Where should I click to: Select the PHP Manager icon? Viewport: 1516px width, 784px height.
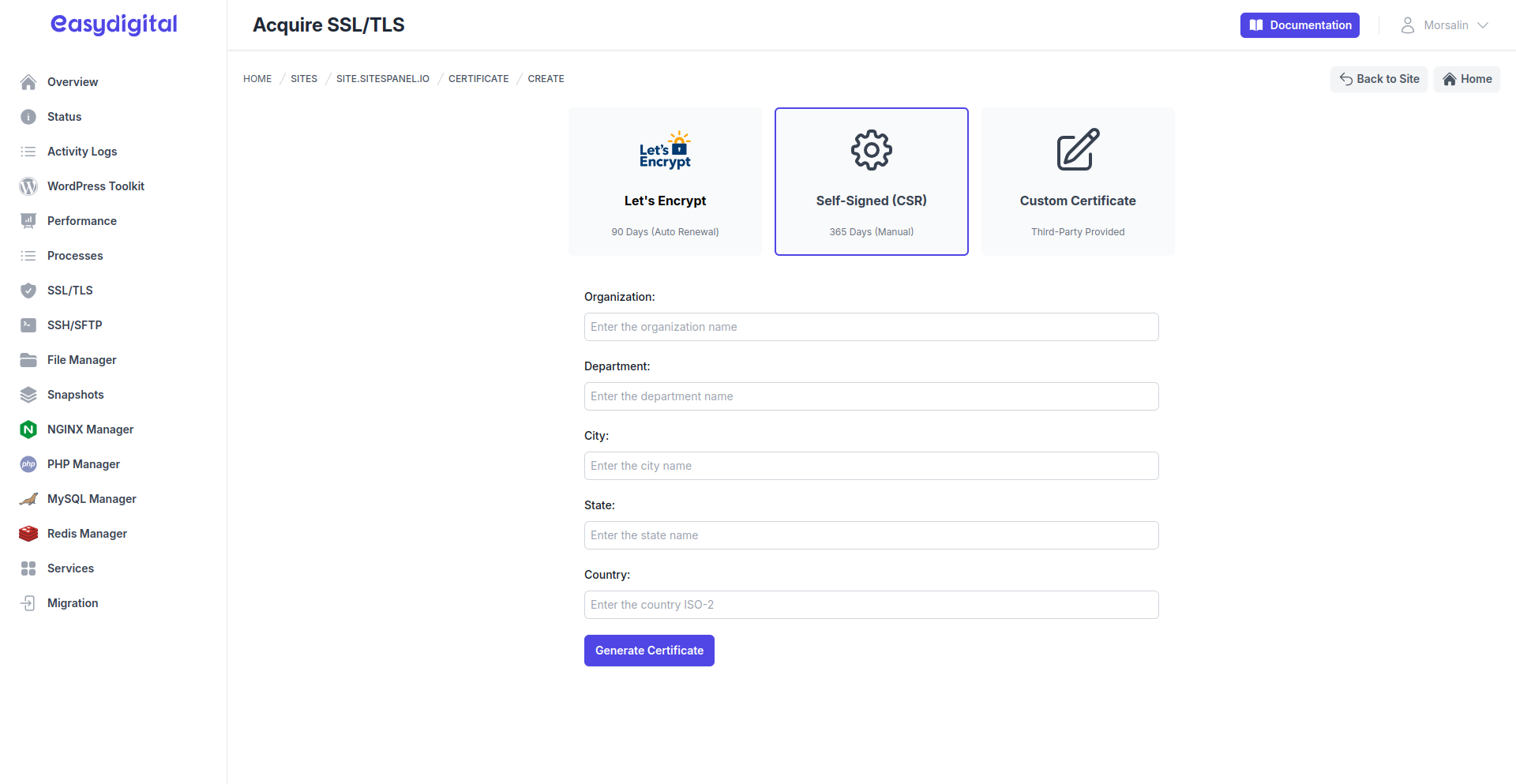[28, 464]
